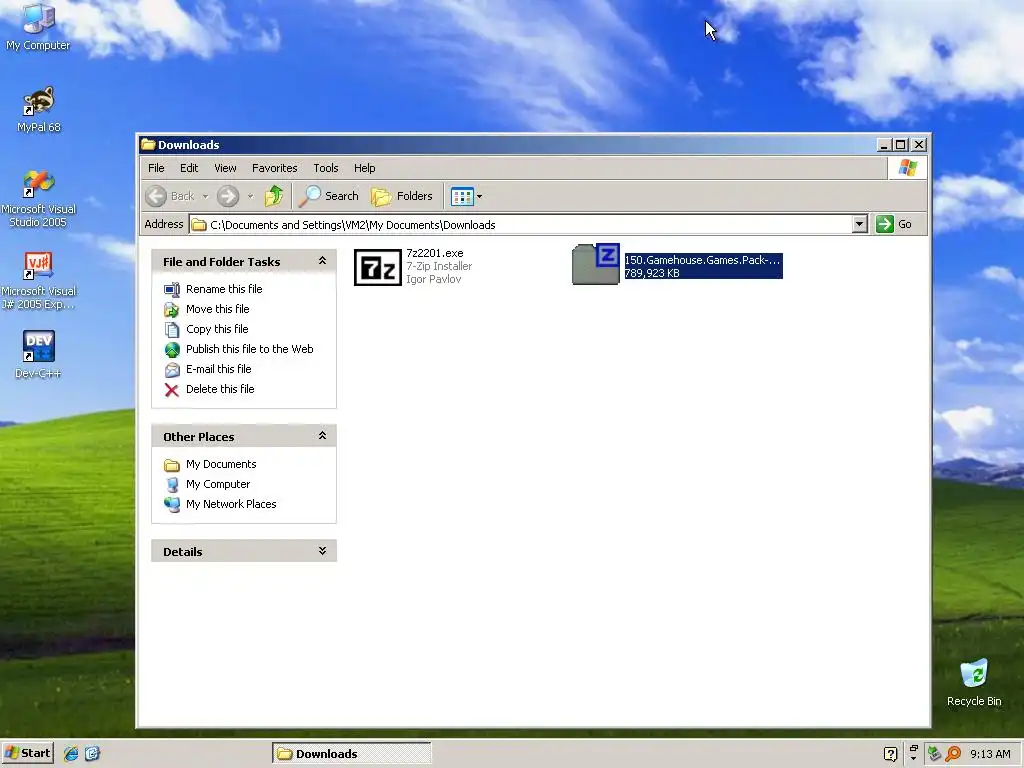The image size is (1024, 768).
Task: Open the Edit menu
Action: point(189,168)
